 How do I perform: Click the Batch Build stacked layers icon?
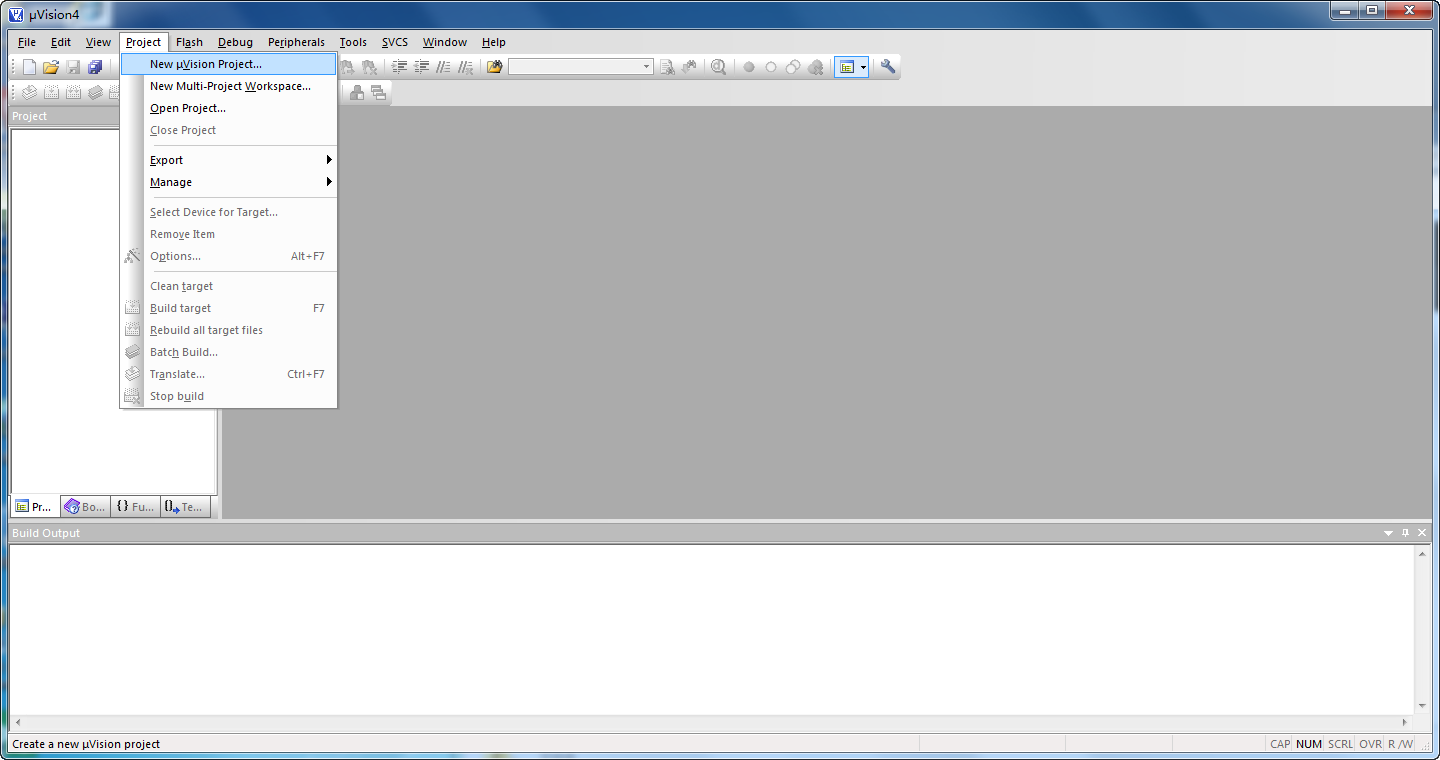click(95, 93)
